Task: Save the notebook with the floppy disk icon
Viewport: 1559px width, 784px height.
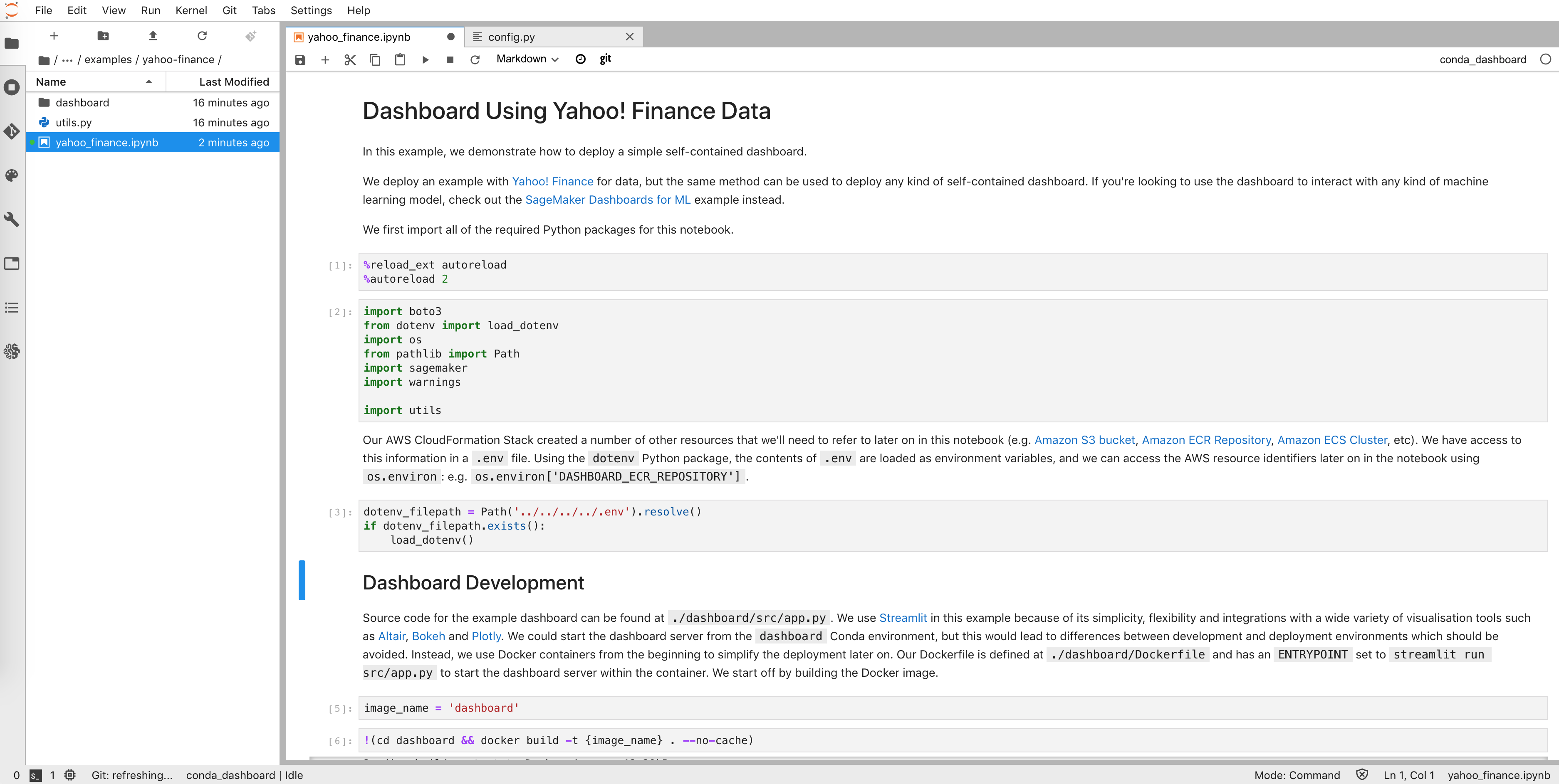Action: [x=300, y=59]
